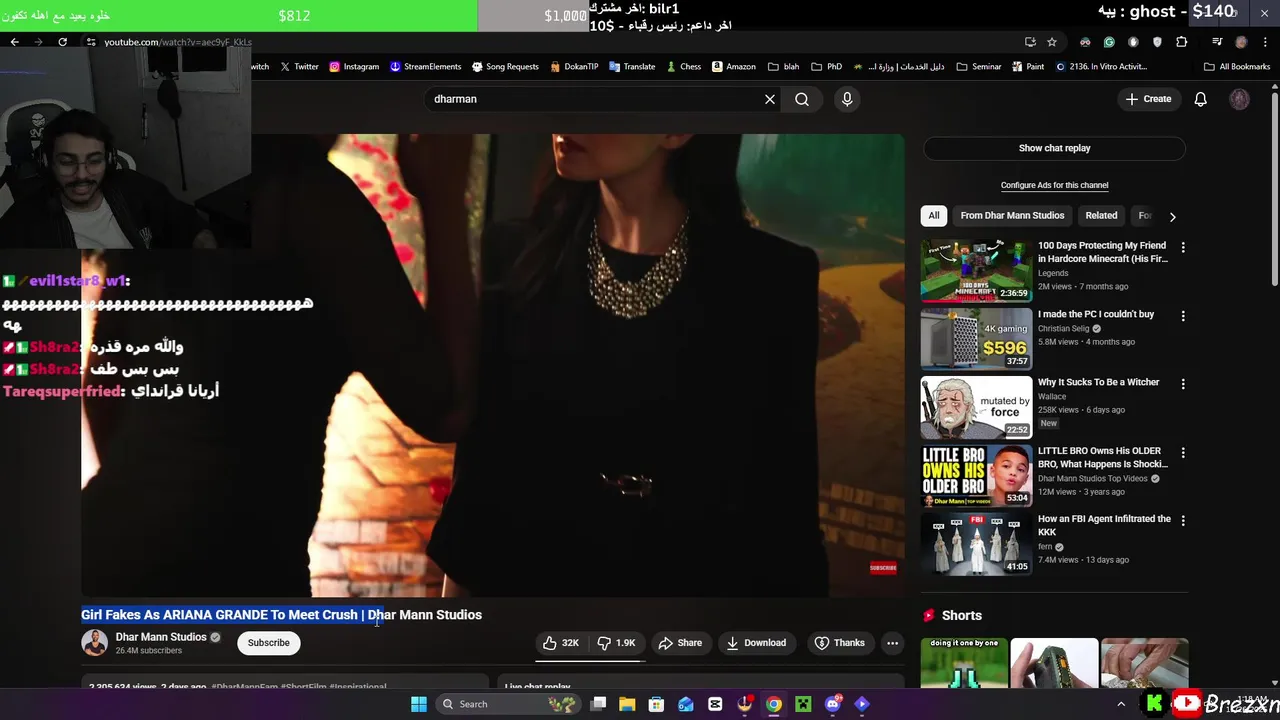Open Instagram bookmark

click(x=354, y=67)
